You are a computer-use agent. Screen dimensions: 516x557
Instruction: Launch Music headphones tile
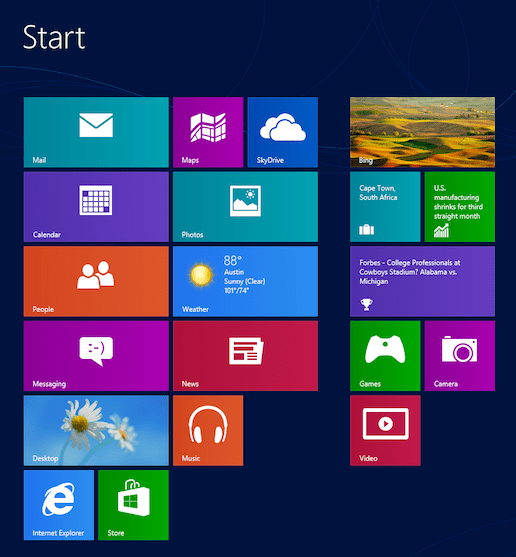[208, 431]
